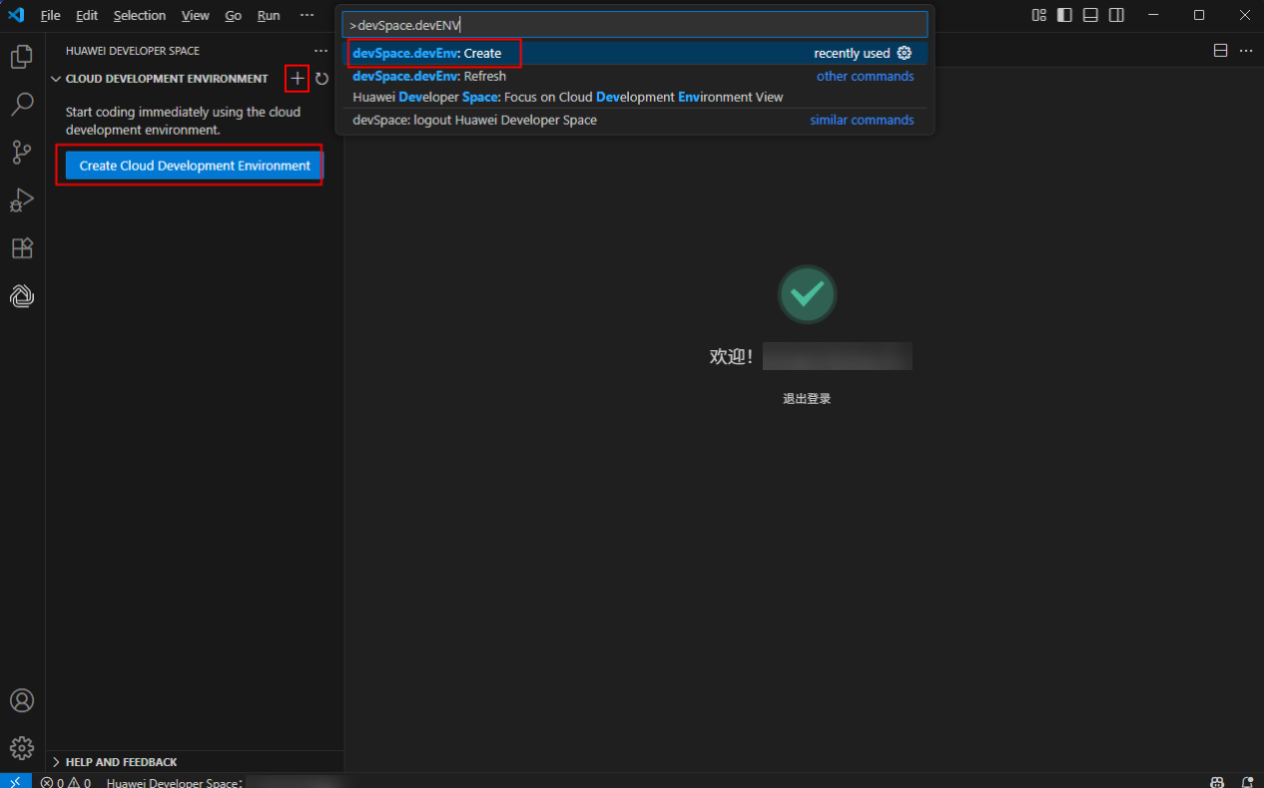Click Huawei Developer Space status bar entry
This screenshot has width=1264, height=788.
click(175, 783)
